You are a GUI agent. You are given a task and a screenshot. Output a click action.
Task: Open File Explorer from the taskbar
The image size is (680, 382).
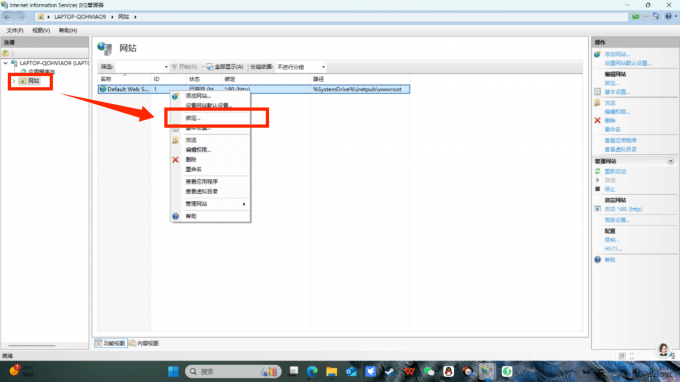tap(332, 372)
